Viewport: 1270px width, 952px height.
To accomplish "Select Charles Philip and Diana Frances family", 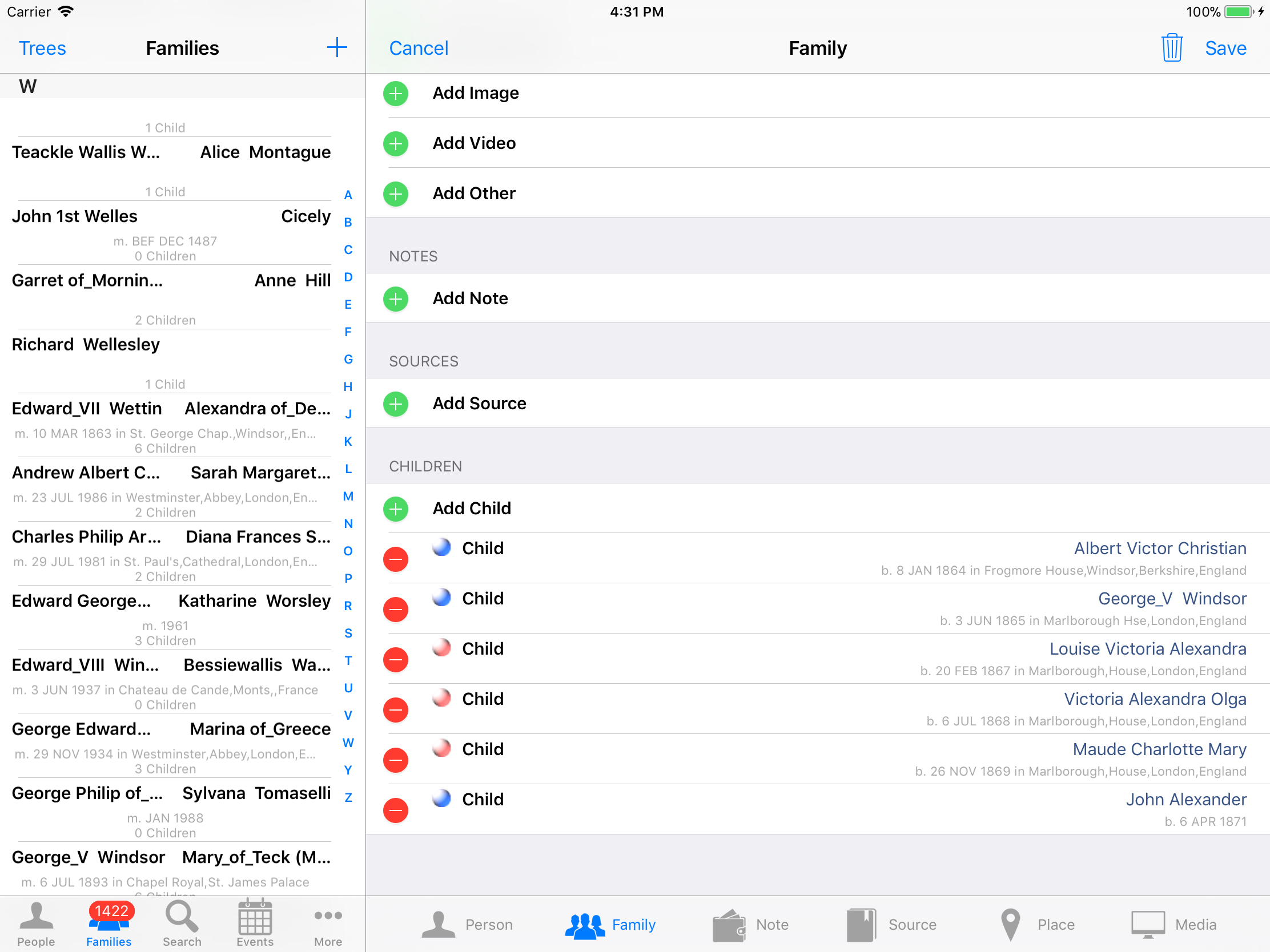I will click(x=171, y=537).
